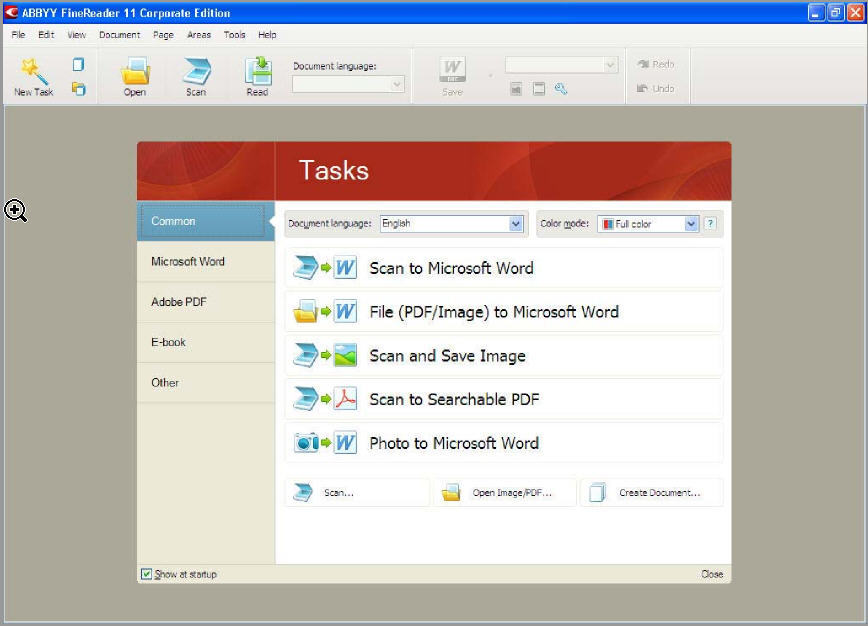
Task: Start Scan to Microsoft Word task
Action: pos(504,268)
